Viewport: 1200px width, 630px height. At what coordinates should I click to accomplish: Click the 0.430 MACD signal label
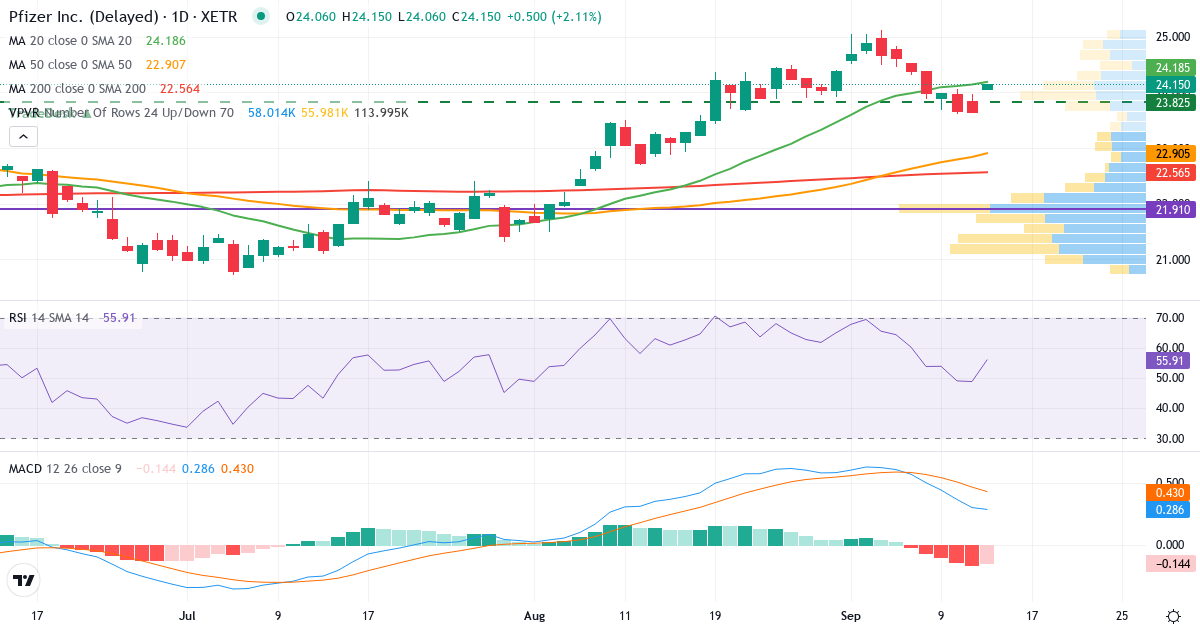click(1167, 493)
